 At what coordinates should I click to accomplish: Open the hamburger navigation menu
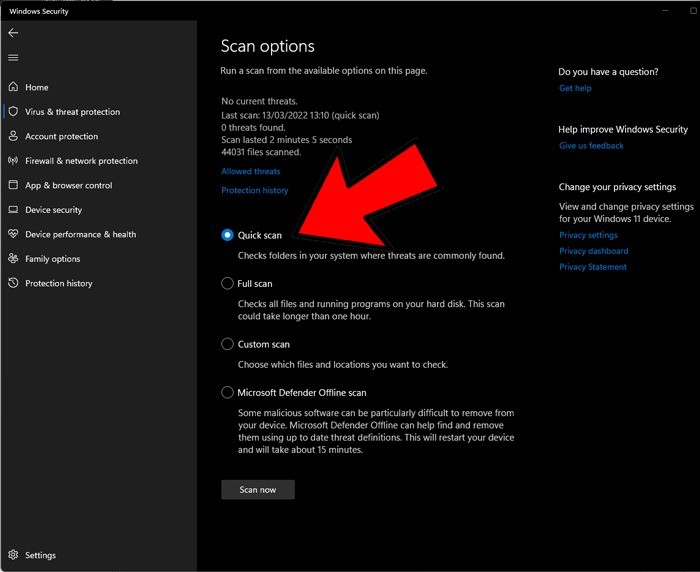pyautogui.click(x=13, y=58)
